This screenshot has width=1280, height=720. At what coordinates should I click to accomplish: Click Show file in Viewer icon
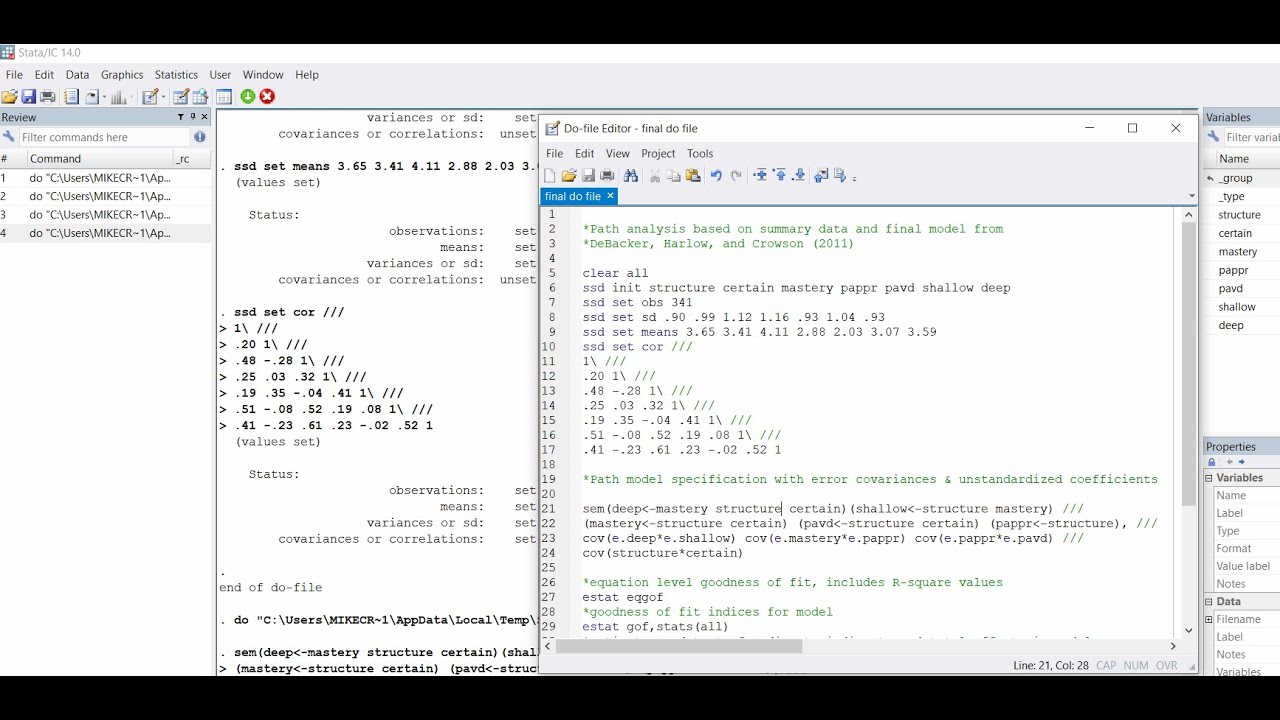(x=821, y=175)
